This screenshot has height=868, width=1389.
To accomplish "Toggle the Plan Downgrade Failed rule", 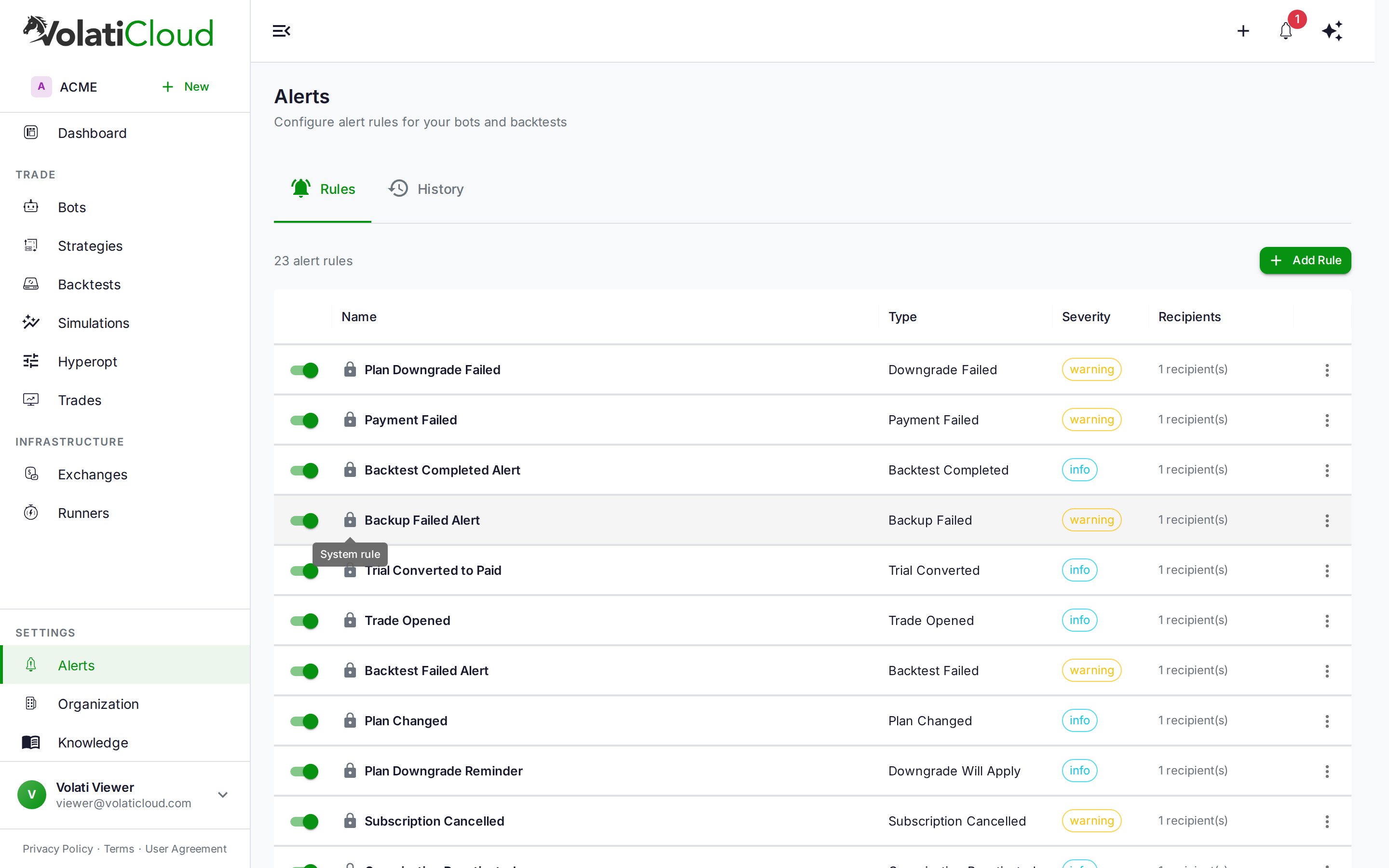I will point(304,370).
